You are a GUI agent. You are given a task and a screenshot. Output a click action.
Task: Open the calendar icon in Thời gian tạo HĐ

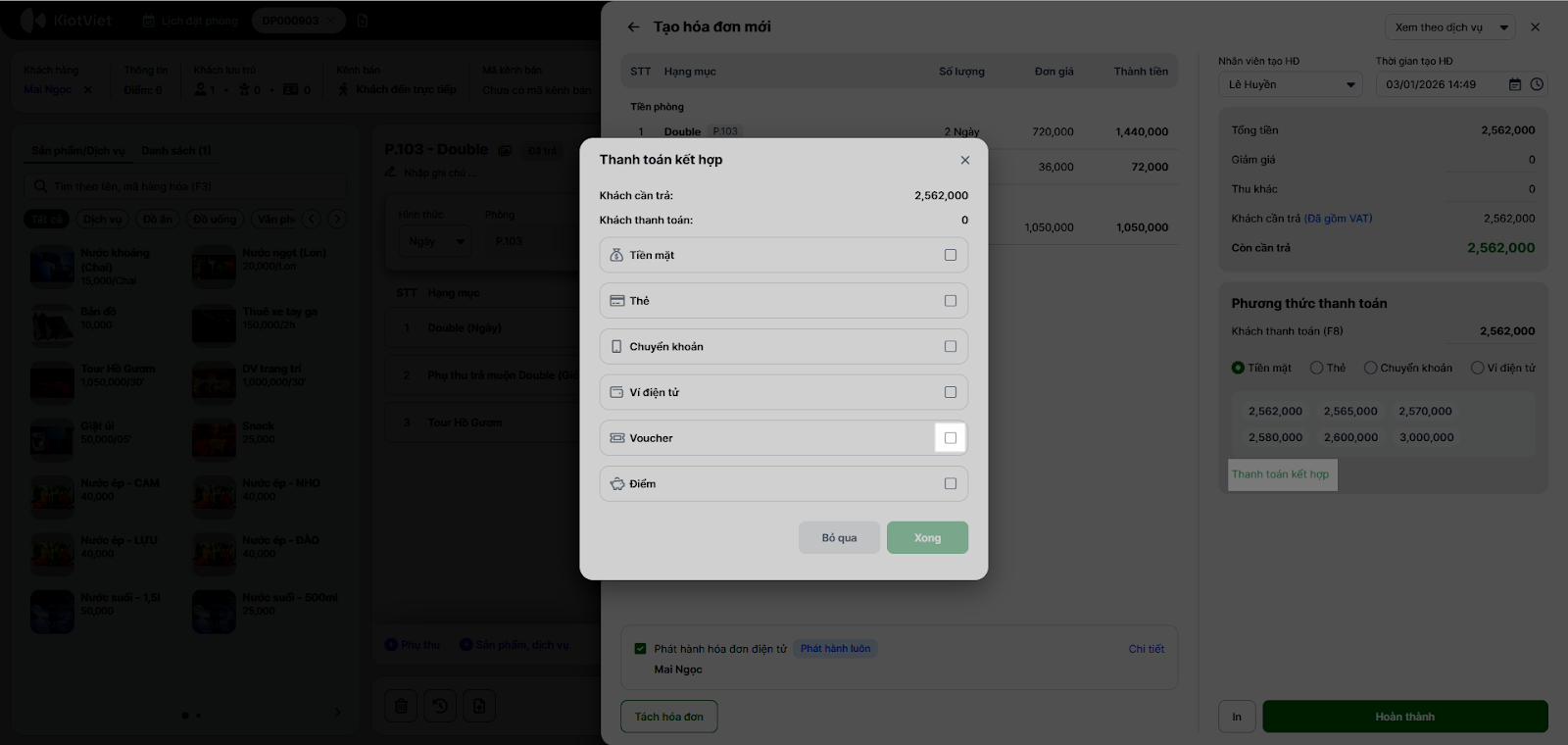(1515, 84)
